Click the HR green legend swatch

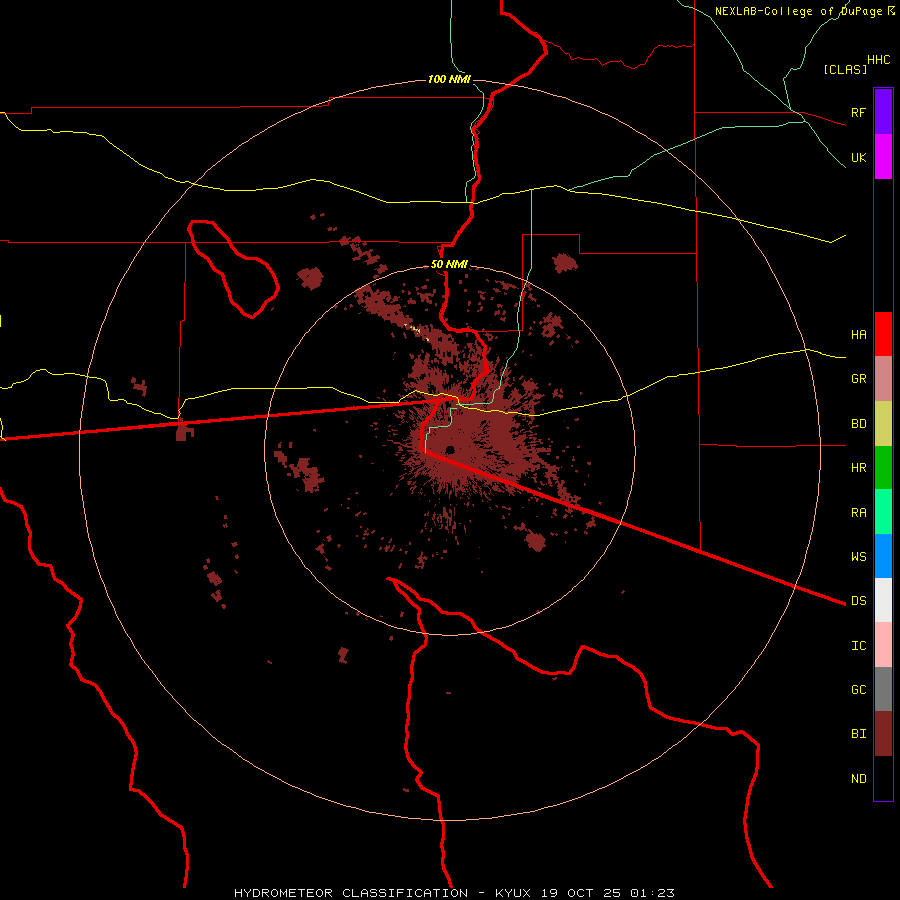pyautogui.click(x=883, y=468)
